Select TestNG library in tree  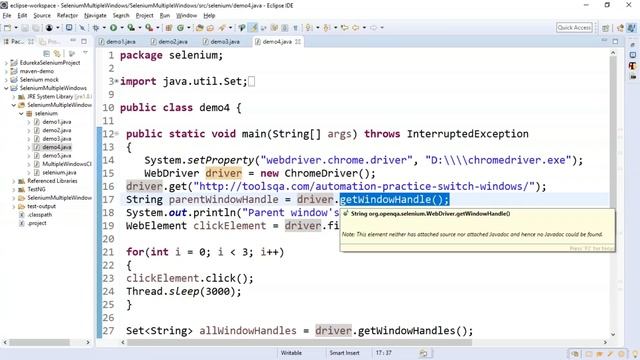click(36, 189)
